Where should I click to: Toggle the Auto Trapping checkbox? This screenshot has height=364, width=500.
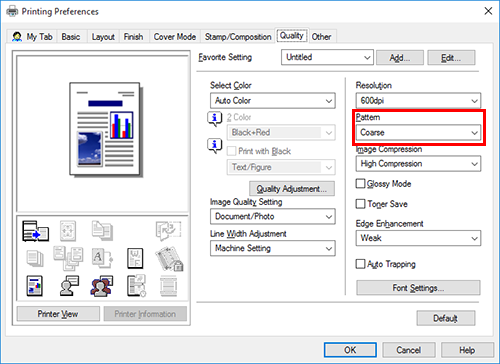point(360,264)
